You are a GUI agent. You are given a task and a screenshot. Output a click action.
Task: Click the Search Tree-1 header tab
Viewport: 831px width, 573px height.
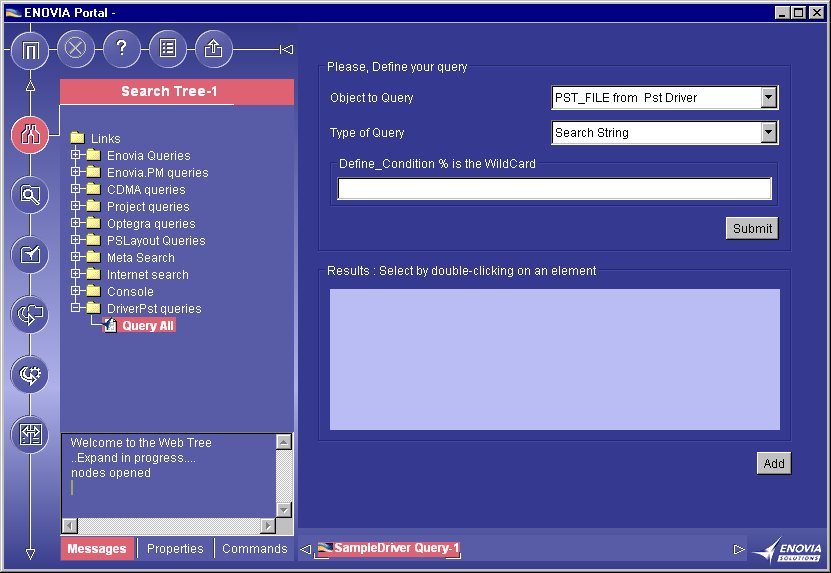(x=176, y=91)
